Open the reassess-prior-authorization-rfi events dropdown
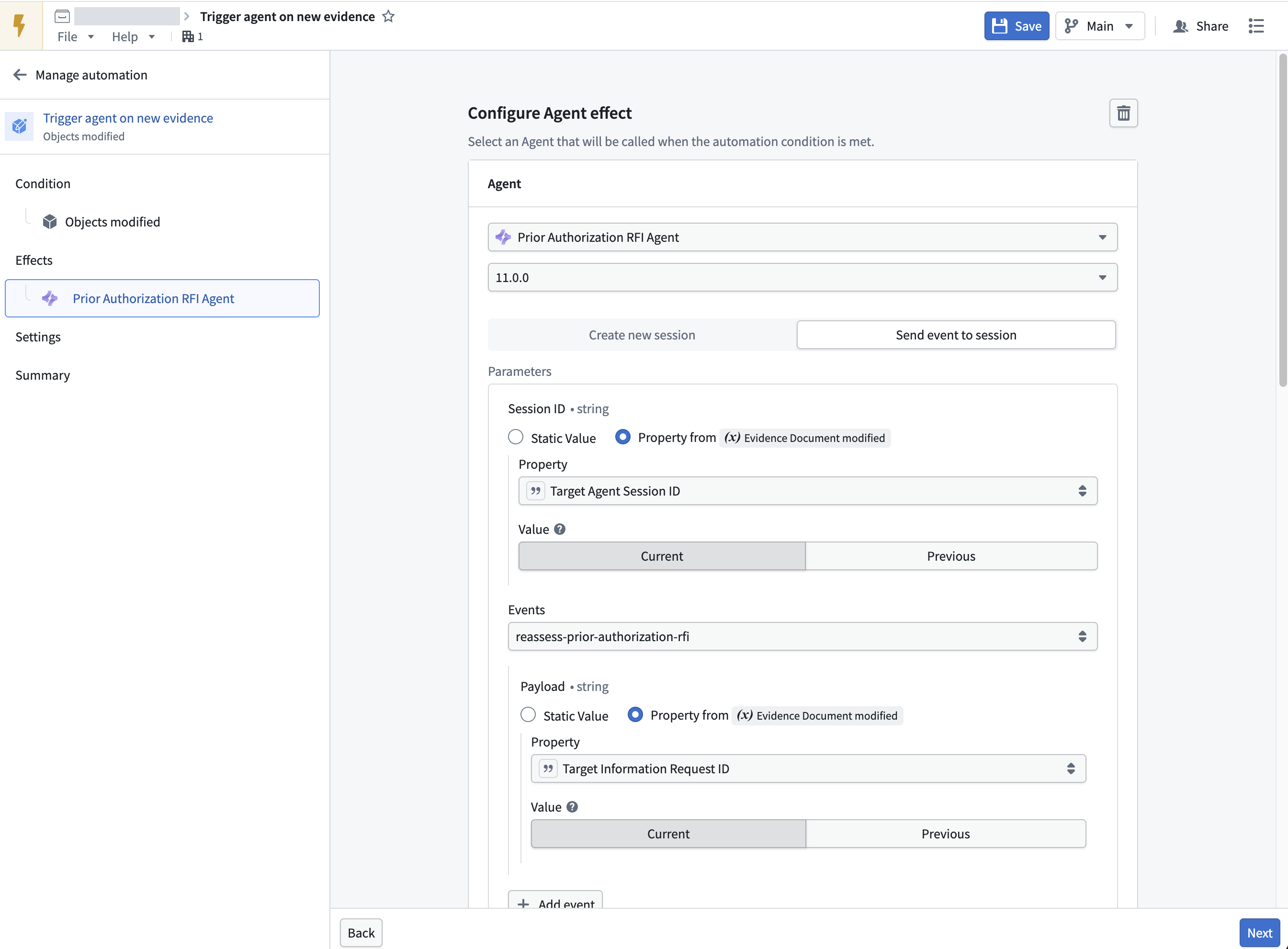This screenshot has height=949, width=1288. [802, 636]
